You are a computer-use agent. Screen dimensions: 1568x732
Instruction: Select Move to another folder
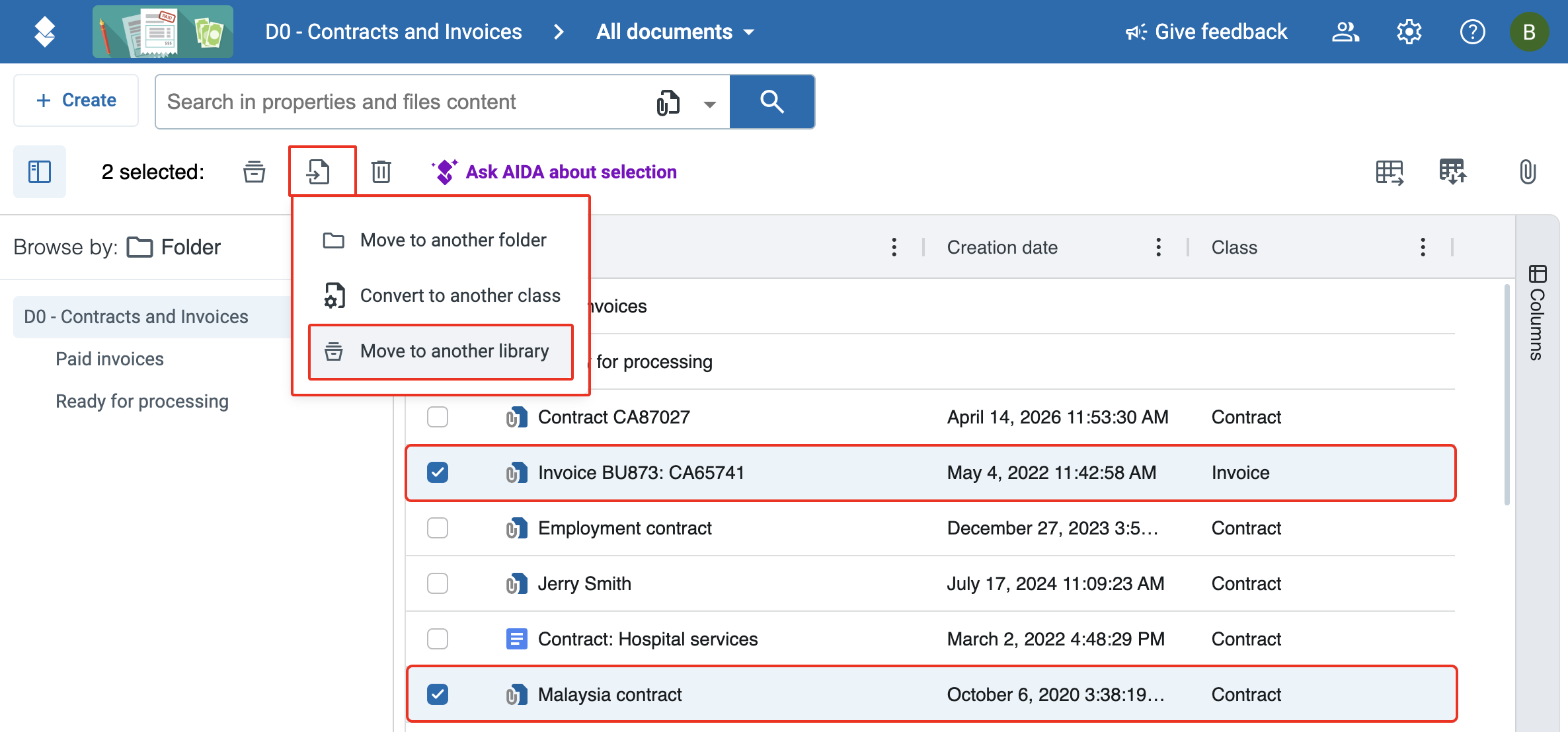(x=441, y=240)
